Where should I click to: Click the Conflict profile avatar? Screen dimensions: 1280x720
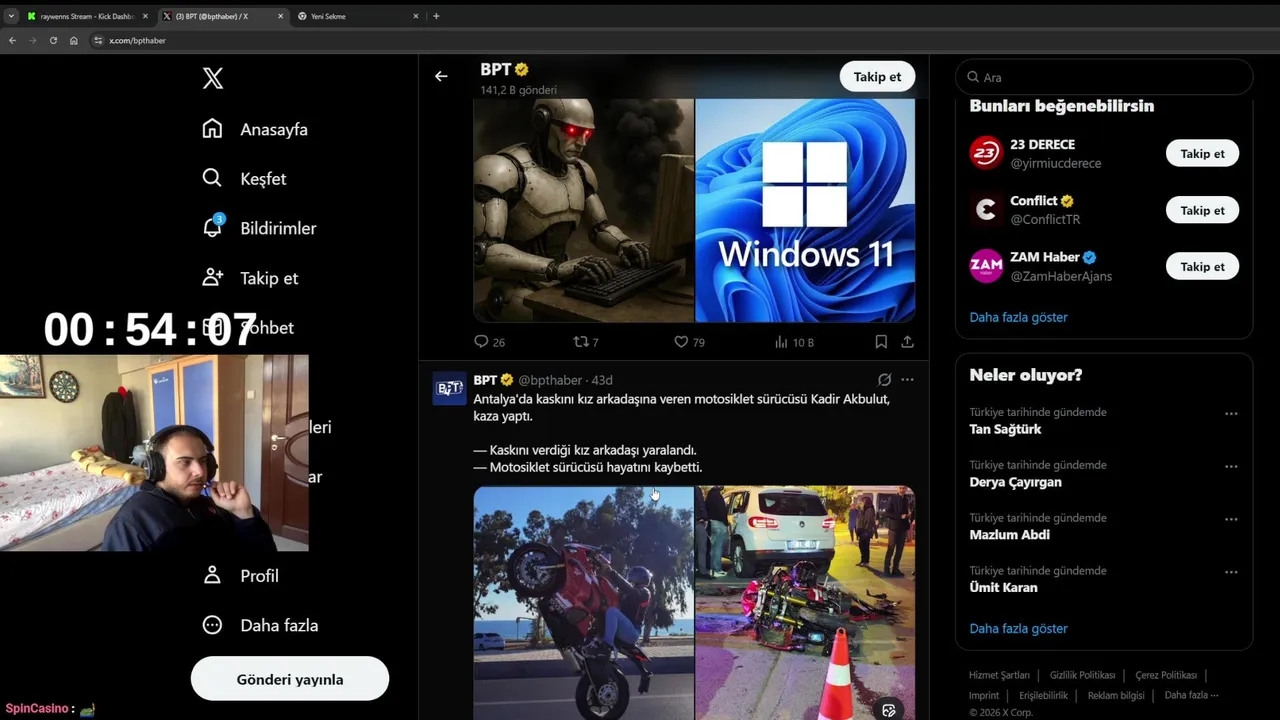pyautogui.click(x=986, y=210)
